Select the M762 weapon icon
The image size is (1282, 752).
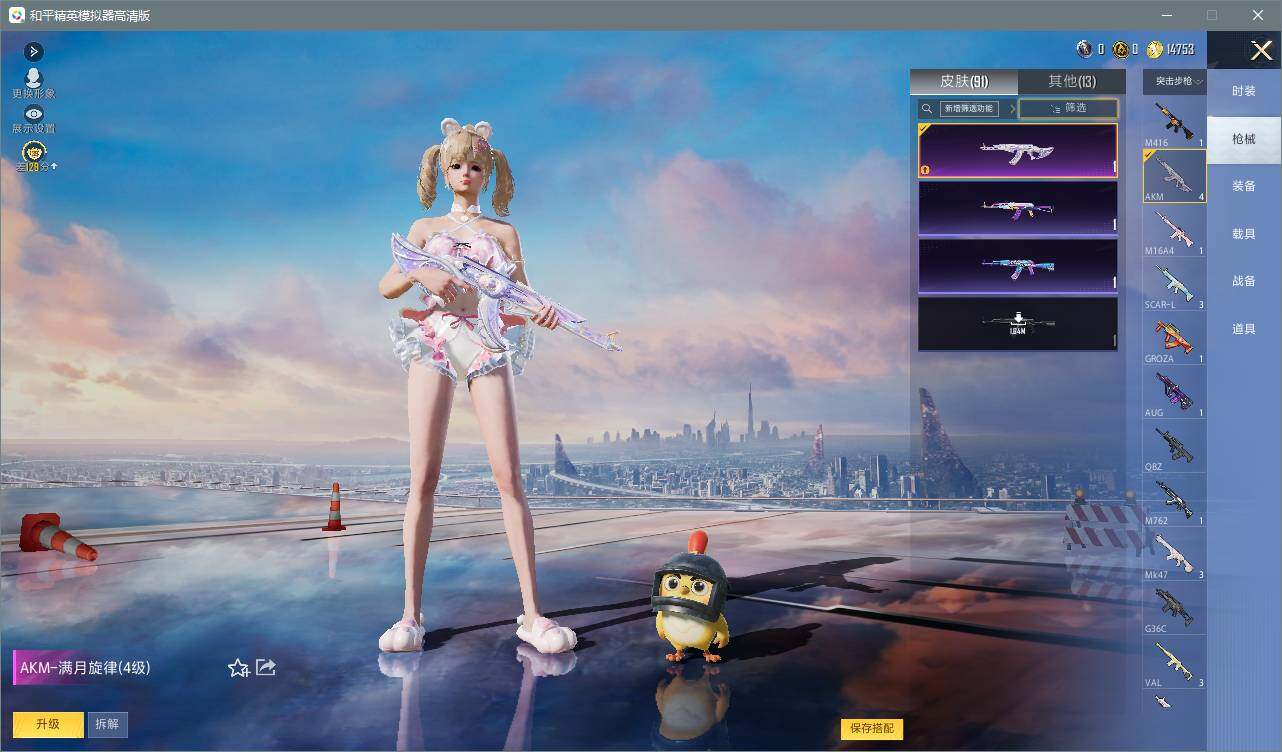tap(1175, 500)
